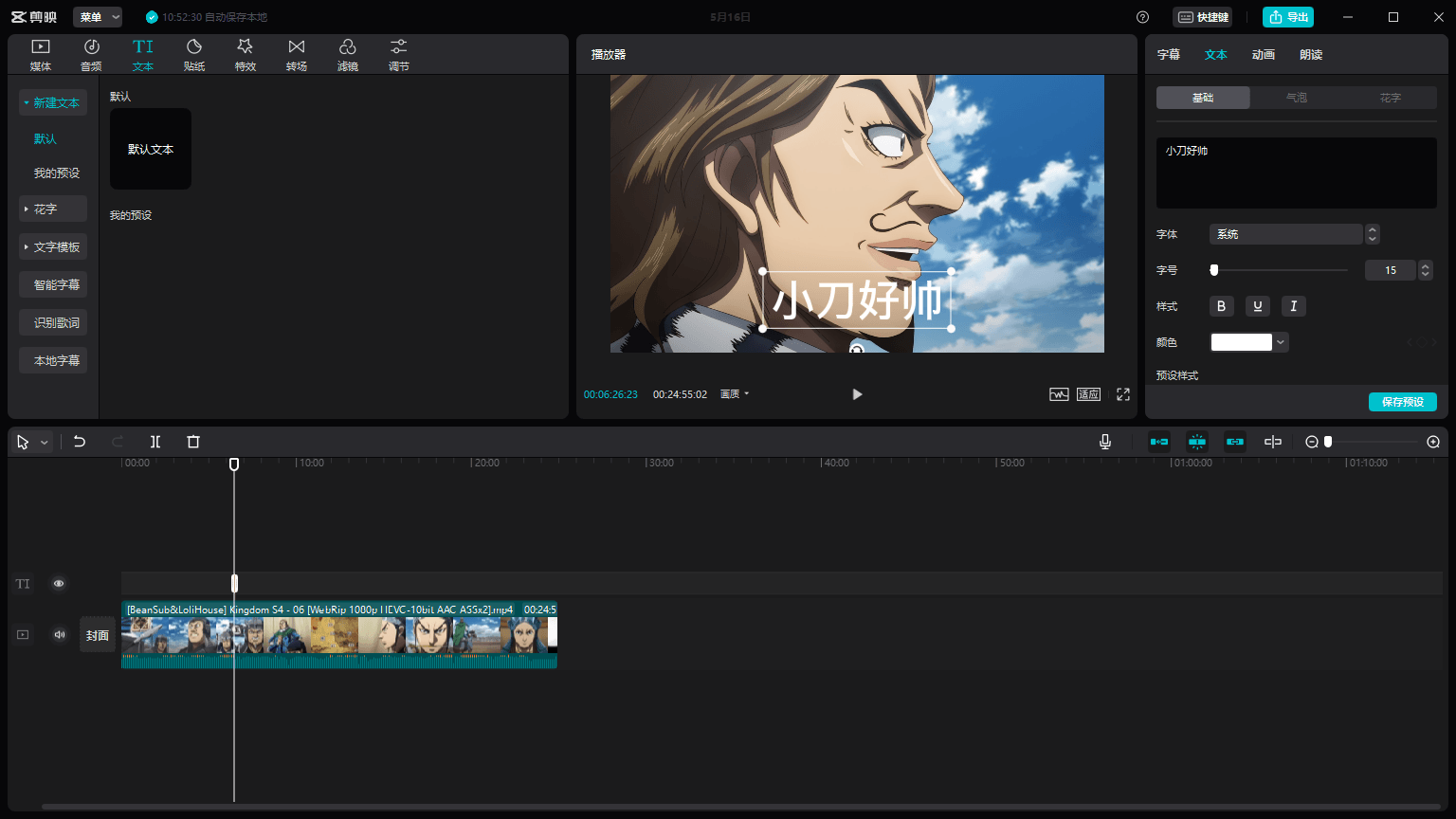Open the 字体 (Font) dropdown

[x=1285, y=233]
